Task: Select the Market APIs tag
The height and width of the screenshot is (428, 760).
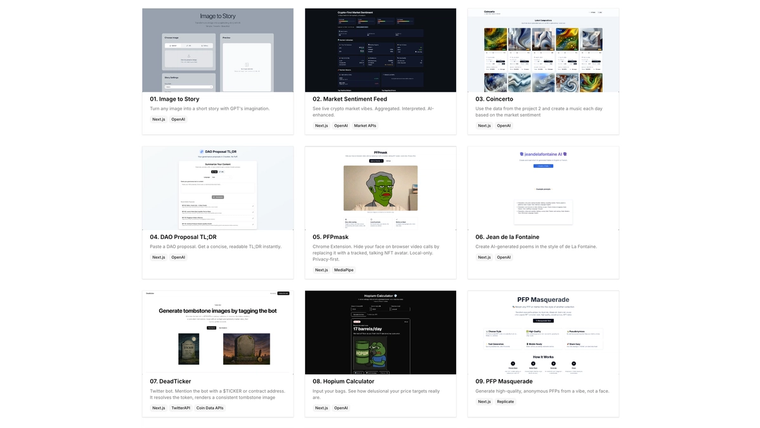Action: point(365,126)
